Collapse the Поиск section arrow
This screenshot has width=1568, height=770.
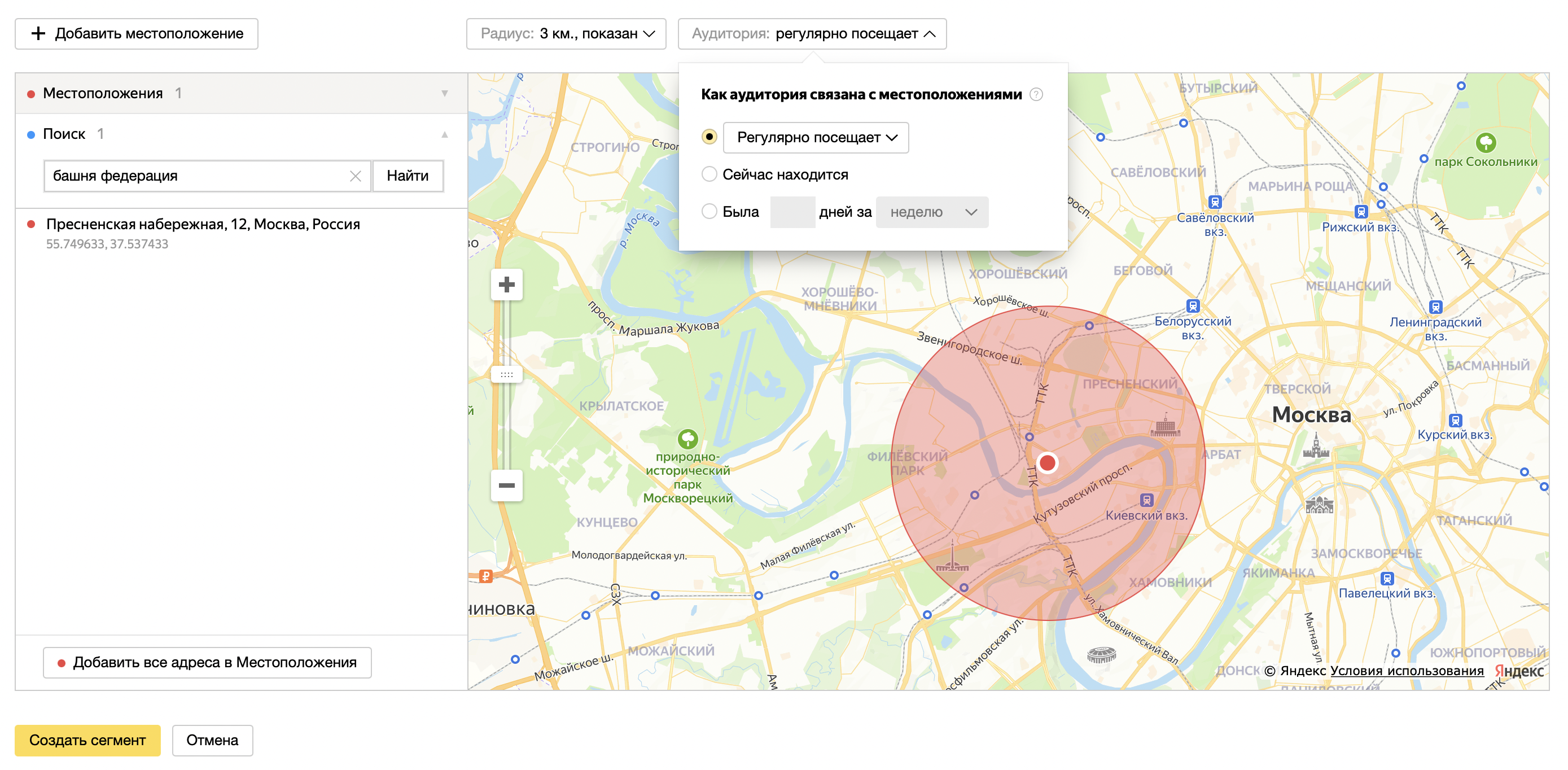click(x=445, y=134)
